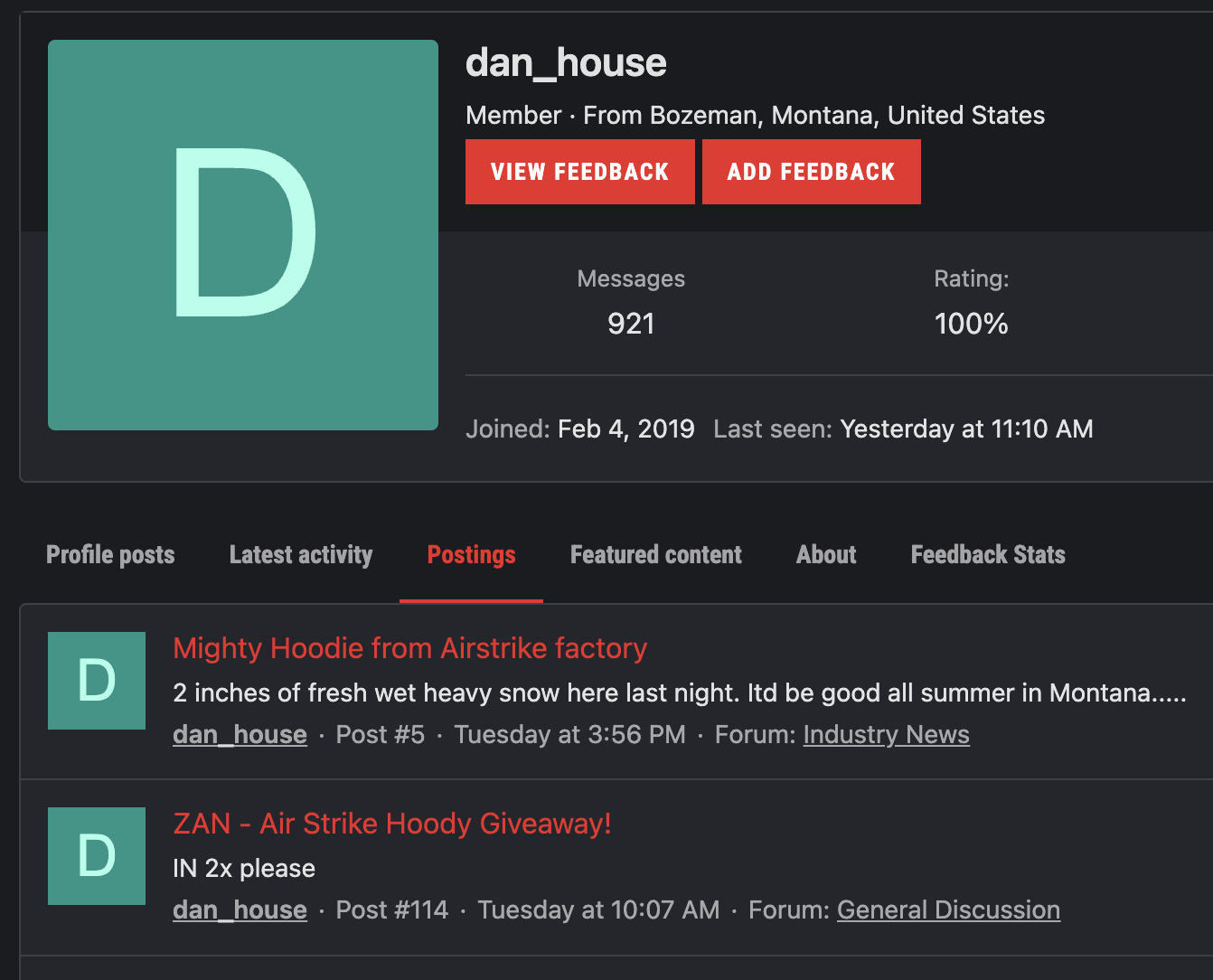This screenshot has width=1213, height=980.
Task: Click the View Feedback button
Action: (x=580, y=172)
